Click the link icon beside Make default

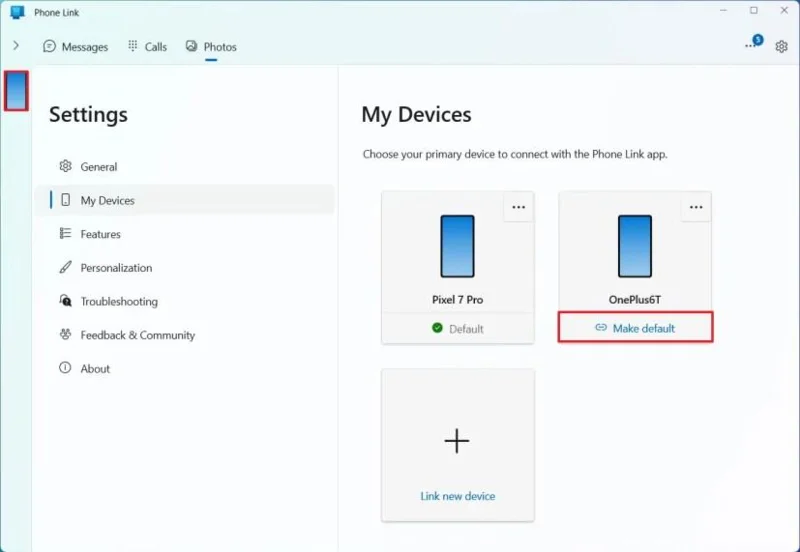(601, 328)
